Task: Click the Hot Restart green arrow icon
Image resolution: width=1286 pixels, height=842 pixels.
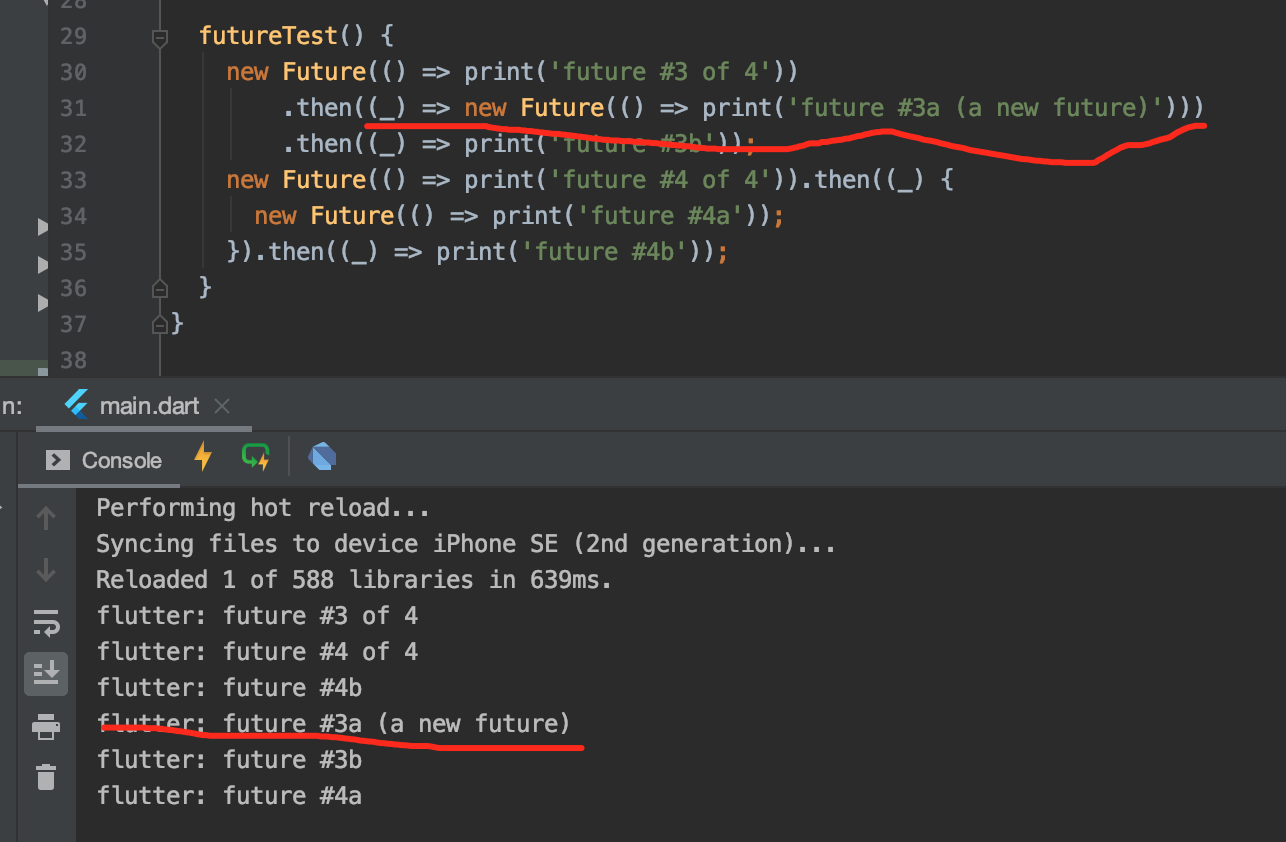Action: click(x=256, y=458)
